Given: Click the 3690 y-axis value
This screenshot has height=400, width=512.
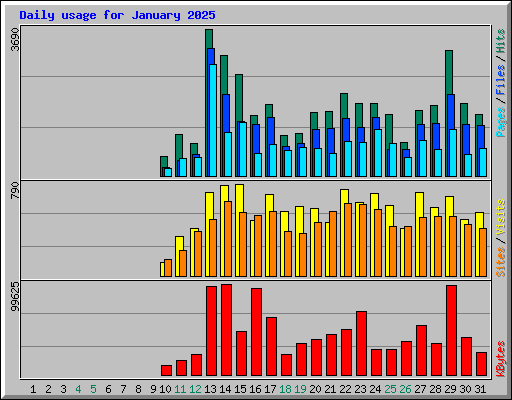Looking at the screenshot, I should pos(15,40).
